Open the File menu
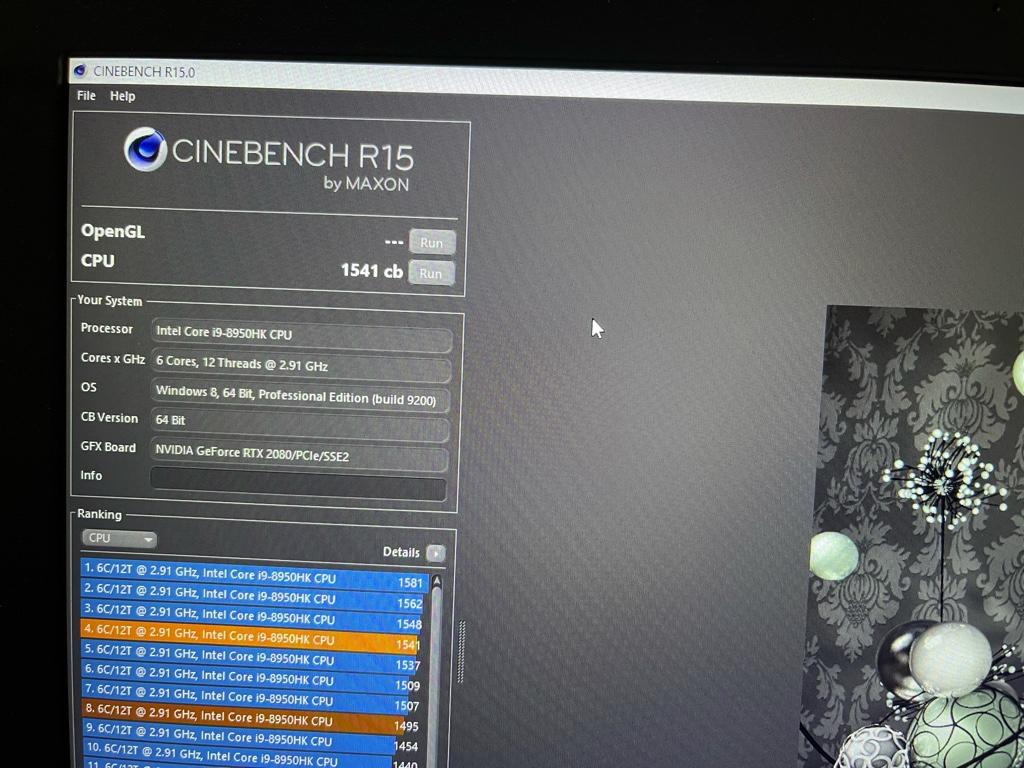The width and height of the screenshot is (1024, 768). [x=86, y=95]
